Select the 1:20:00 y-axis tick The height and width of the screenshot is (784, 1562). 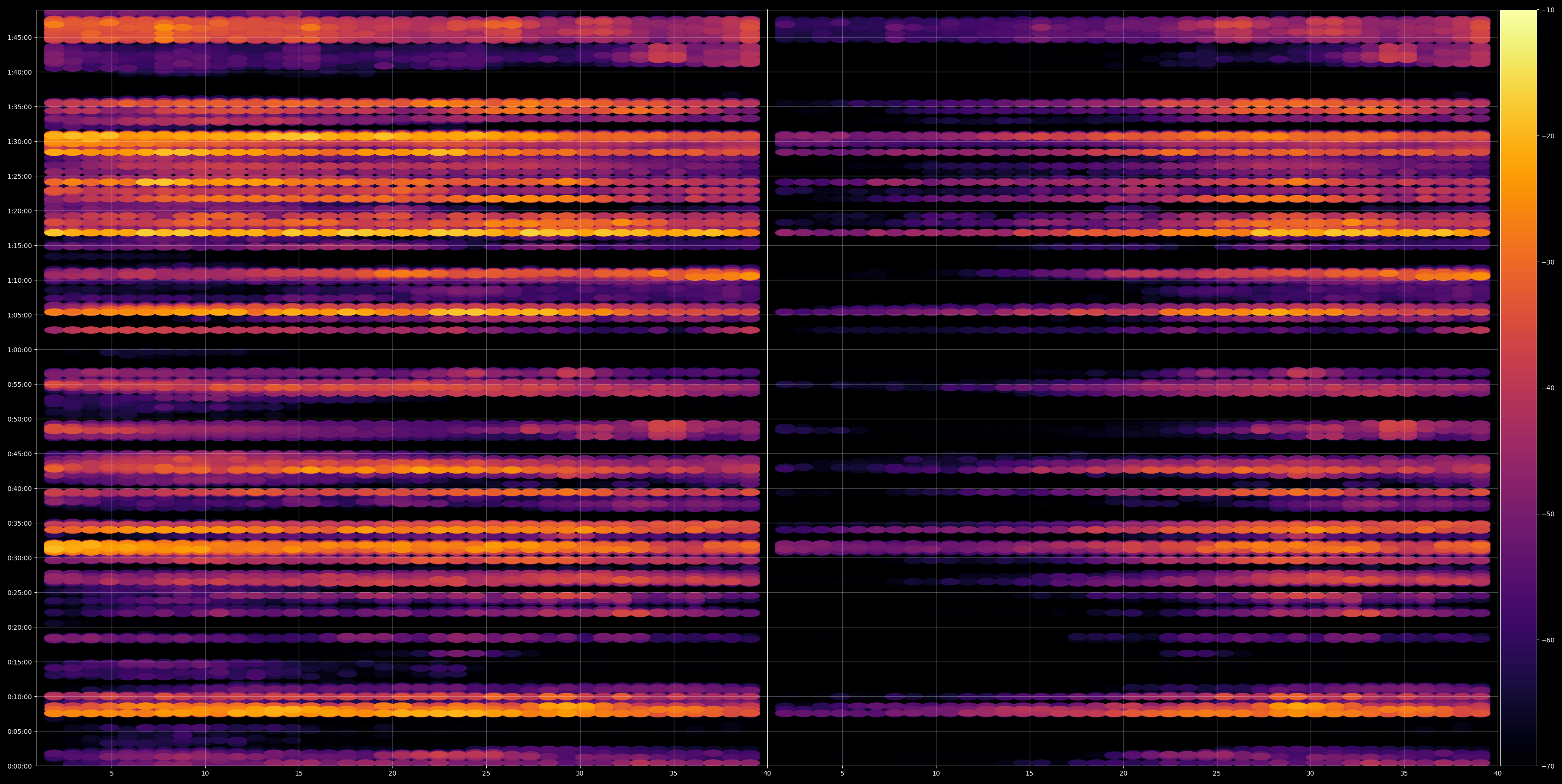tap(19, 211)
